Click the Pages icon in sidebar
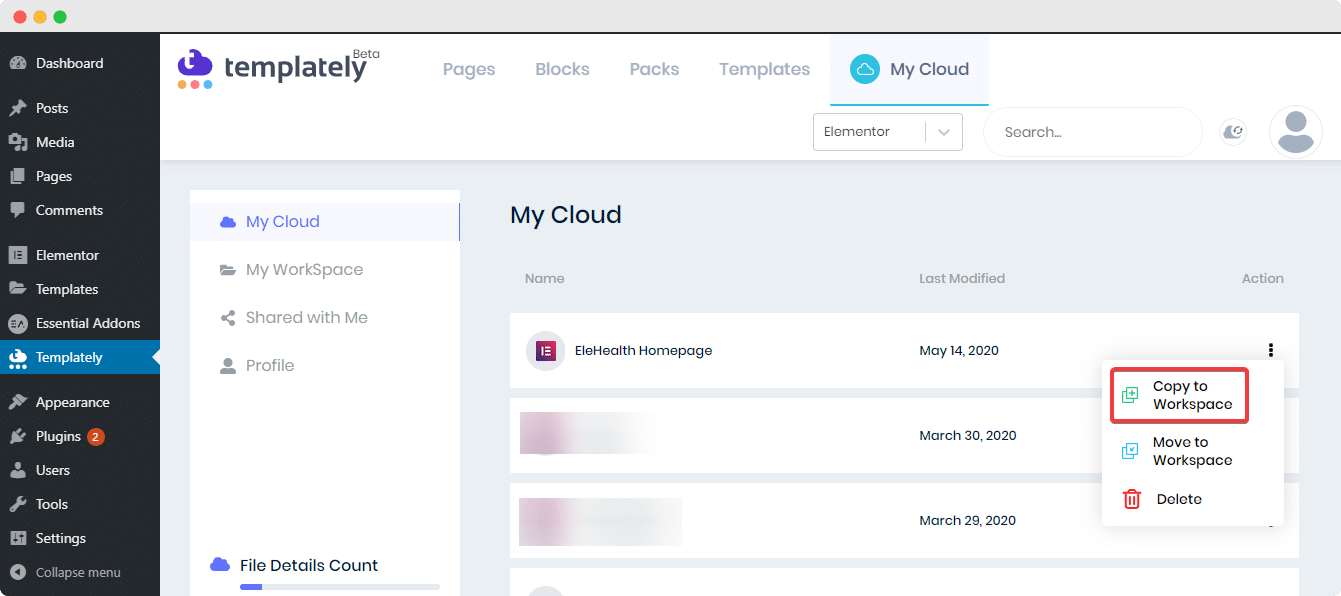Image resolution: width=1341 pixels, height=596 pixels. pyautogui.click(x=18, y=176)
